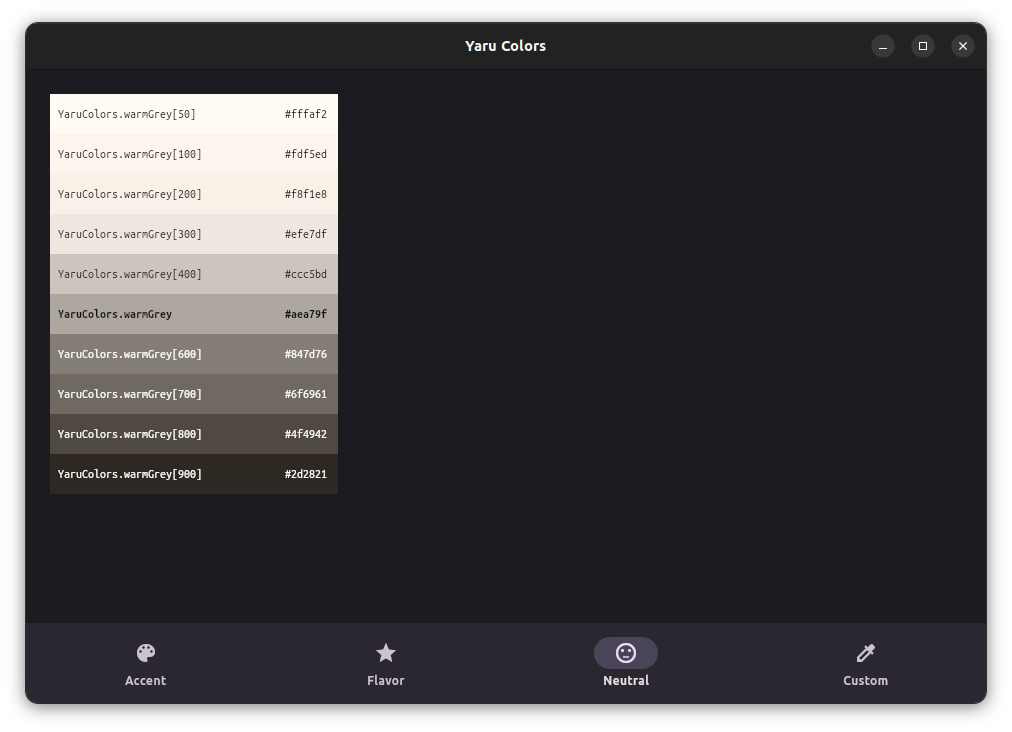Open the Accent palette icon
Image resolution: width=1012 pixels, height=732 pixels.
point(146,653)
